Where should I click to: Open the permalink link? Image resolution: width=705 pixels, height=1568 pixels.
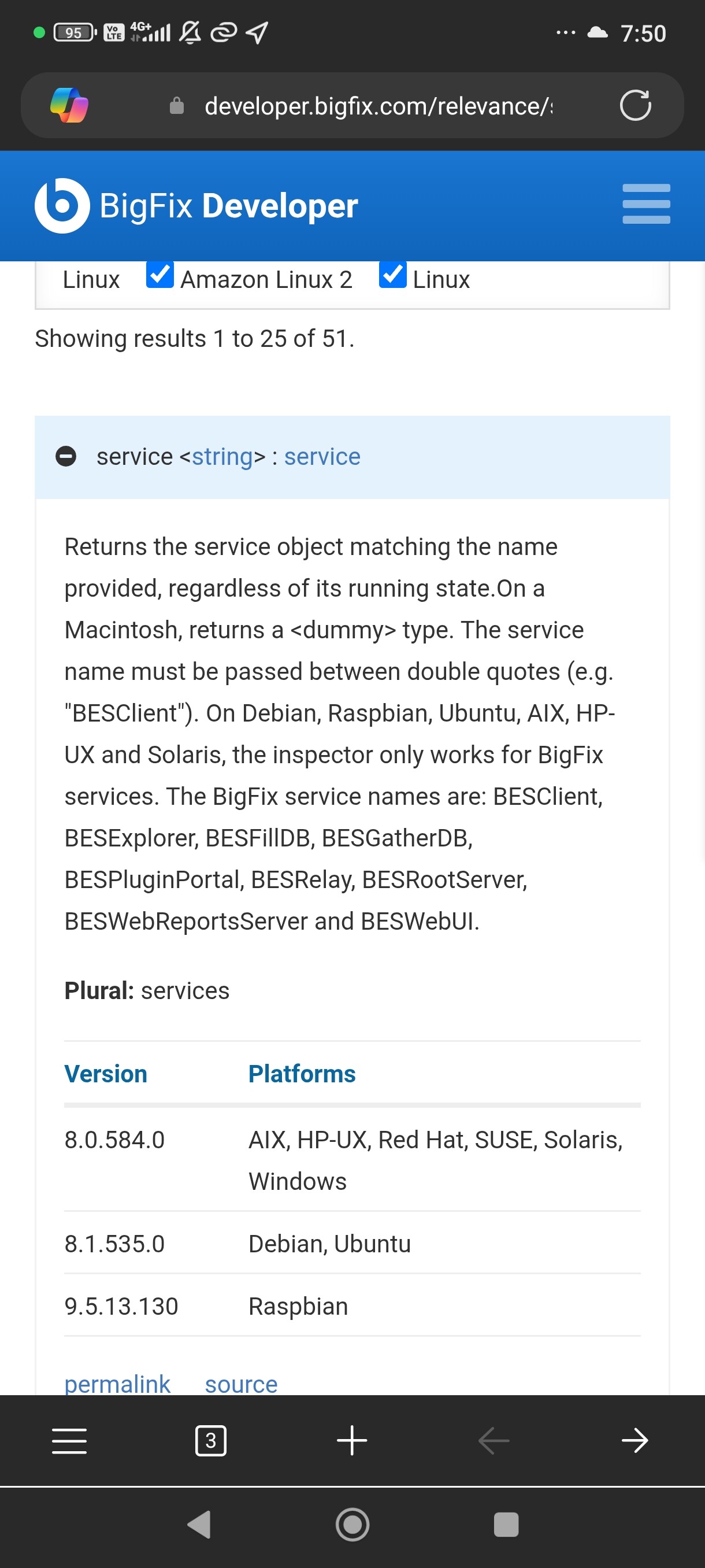click(117, 1383)
